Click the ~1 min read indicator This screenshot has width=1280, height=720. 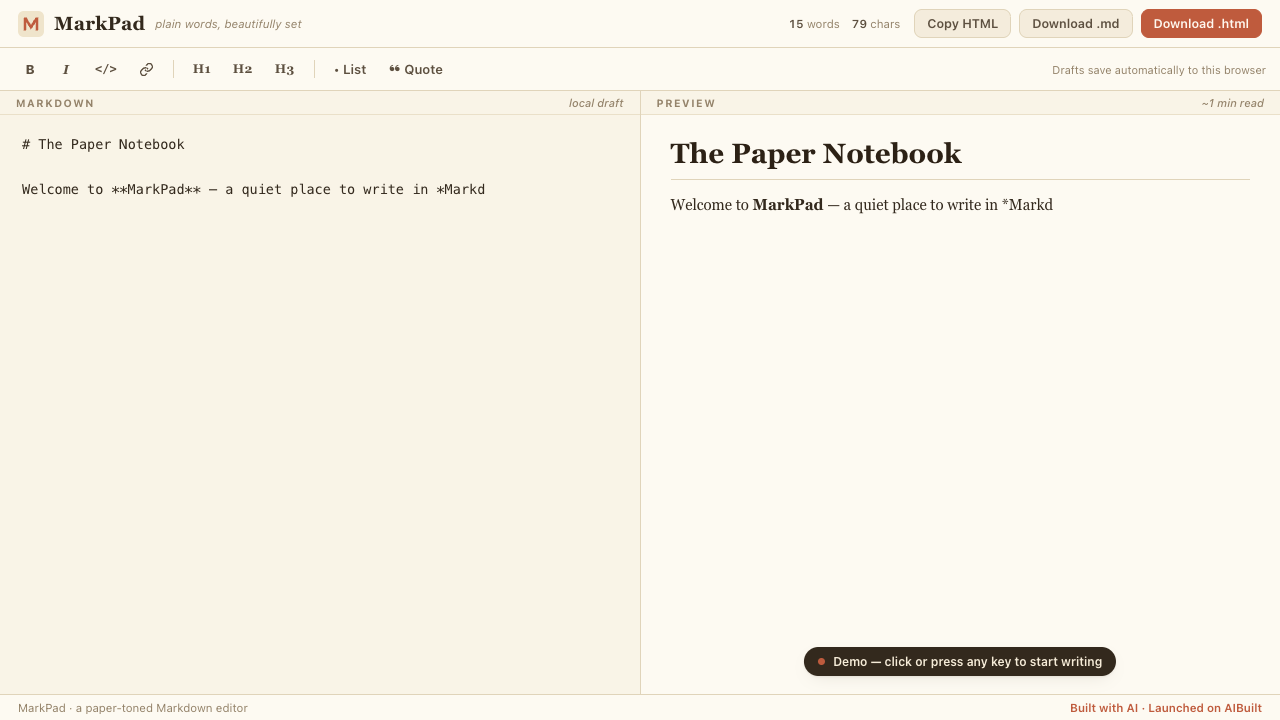pyautogui.click(x=1233, y=103)
